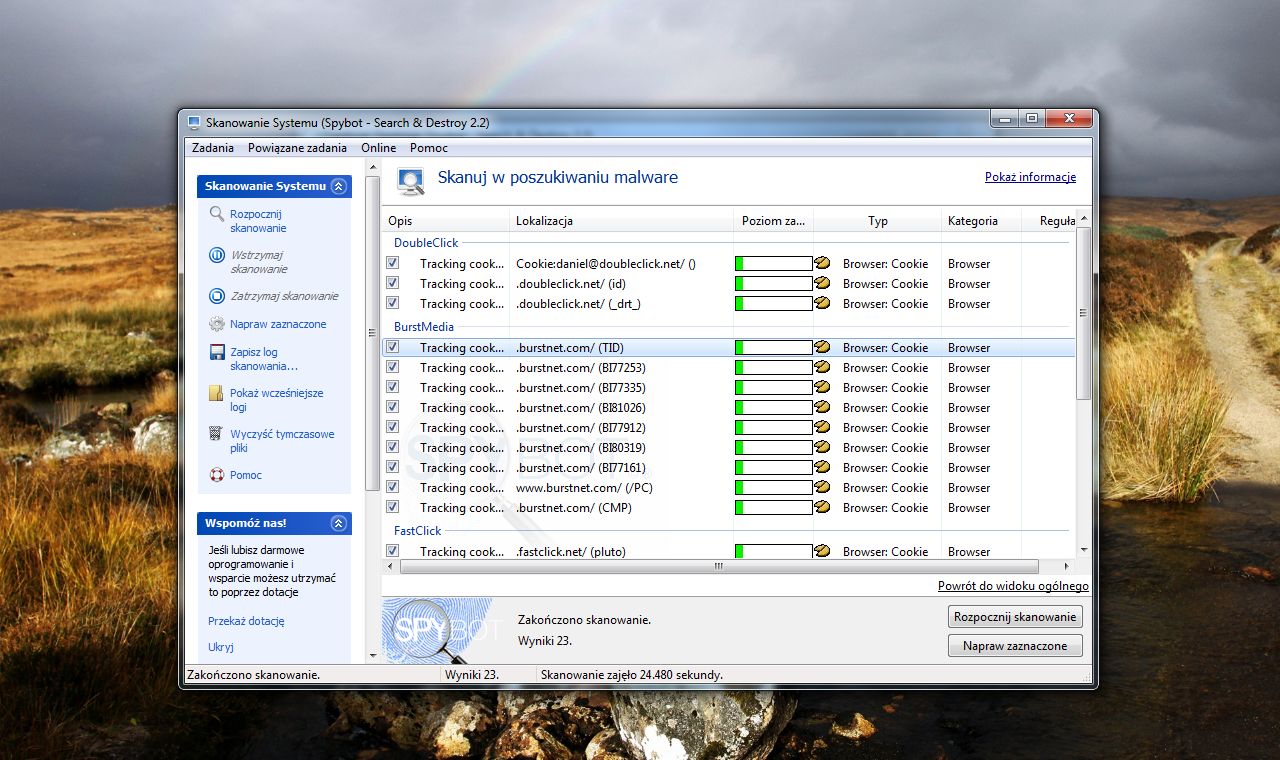The image size is (1280, 760).
Task: Click the magnifier icon beside Rozpocznij skanowanie
Action: click(217, 214)
